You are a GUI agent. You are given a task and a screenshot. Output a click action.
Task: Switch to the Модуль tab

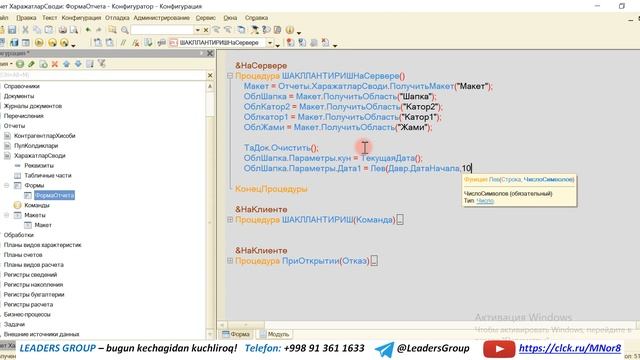[274, 334]
